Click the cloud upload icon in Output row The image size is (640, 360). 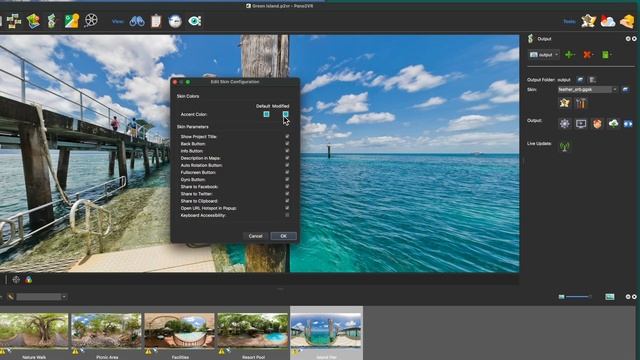tap(613, 123)
